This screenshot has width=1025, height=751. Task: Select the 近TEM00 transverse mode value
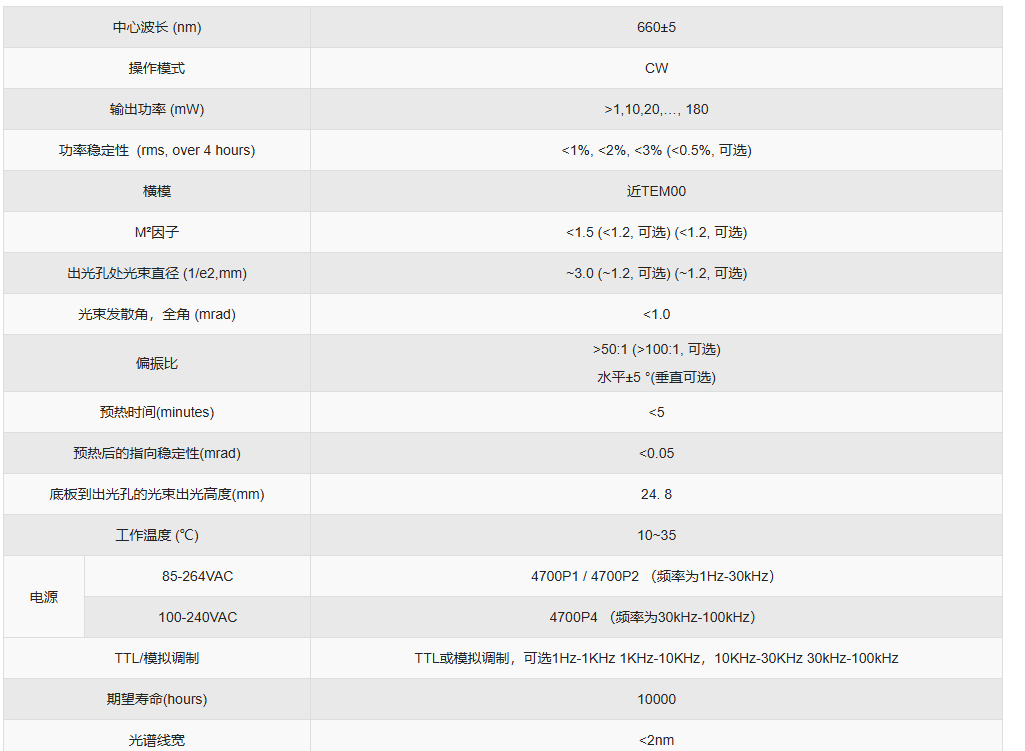656,191
